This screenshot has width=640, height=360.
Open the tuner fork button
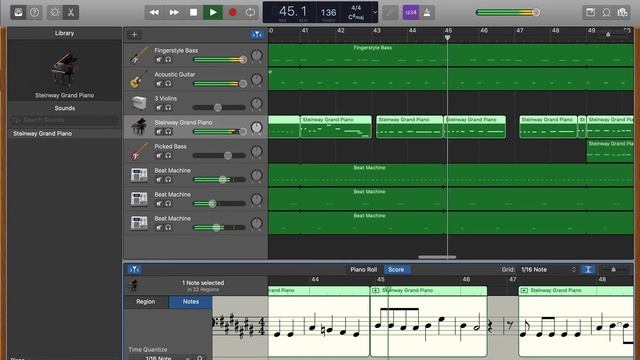coord(390,12)
